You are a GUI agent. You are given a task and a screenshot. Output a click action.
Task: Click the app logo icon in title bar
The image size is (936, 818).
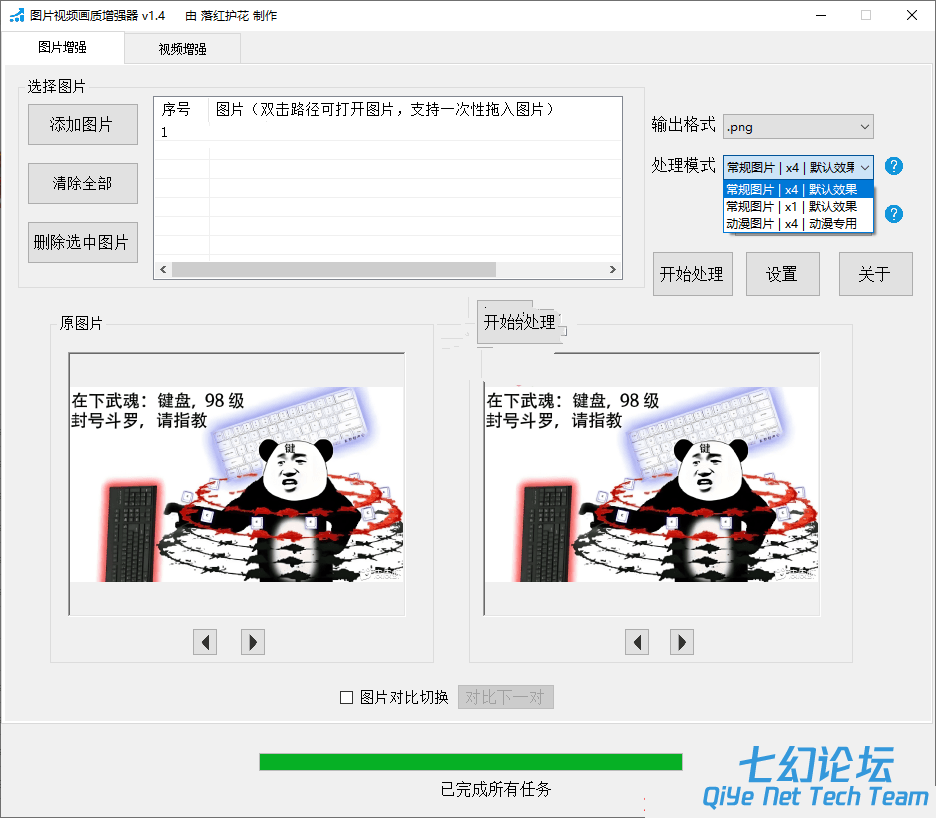tap(17, 16)
